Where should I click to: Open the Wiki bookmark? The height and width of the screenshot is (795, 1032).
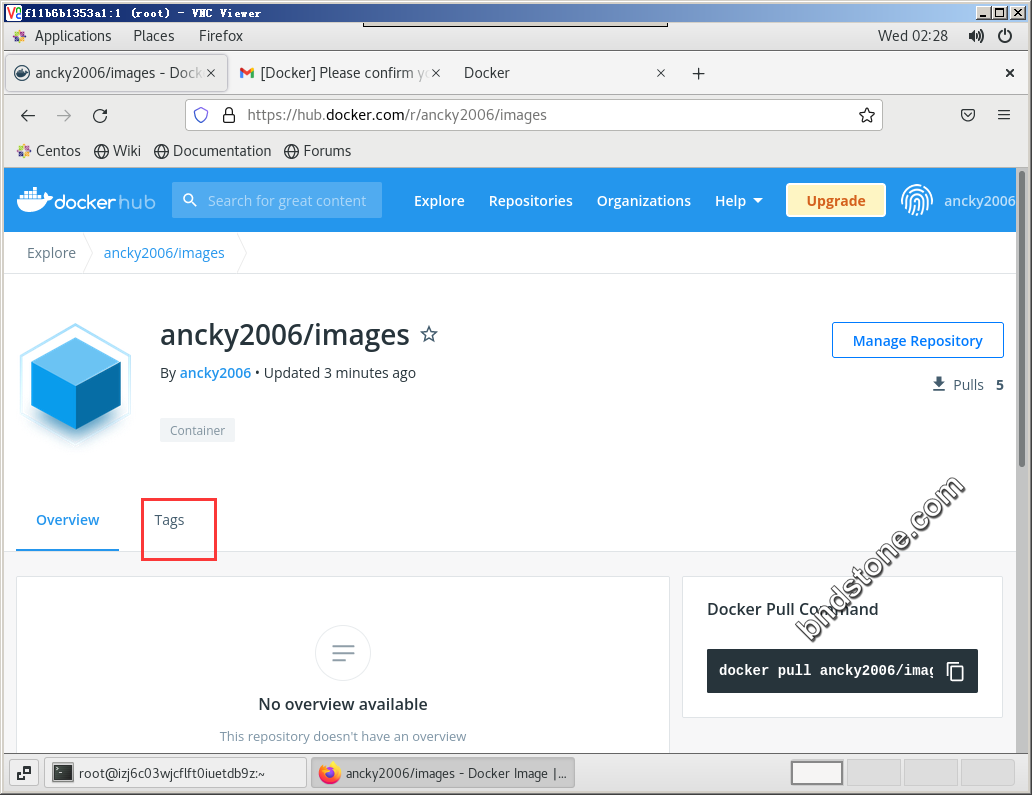(x=117, y=151)
